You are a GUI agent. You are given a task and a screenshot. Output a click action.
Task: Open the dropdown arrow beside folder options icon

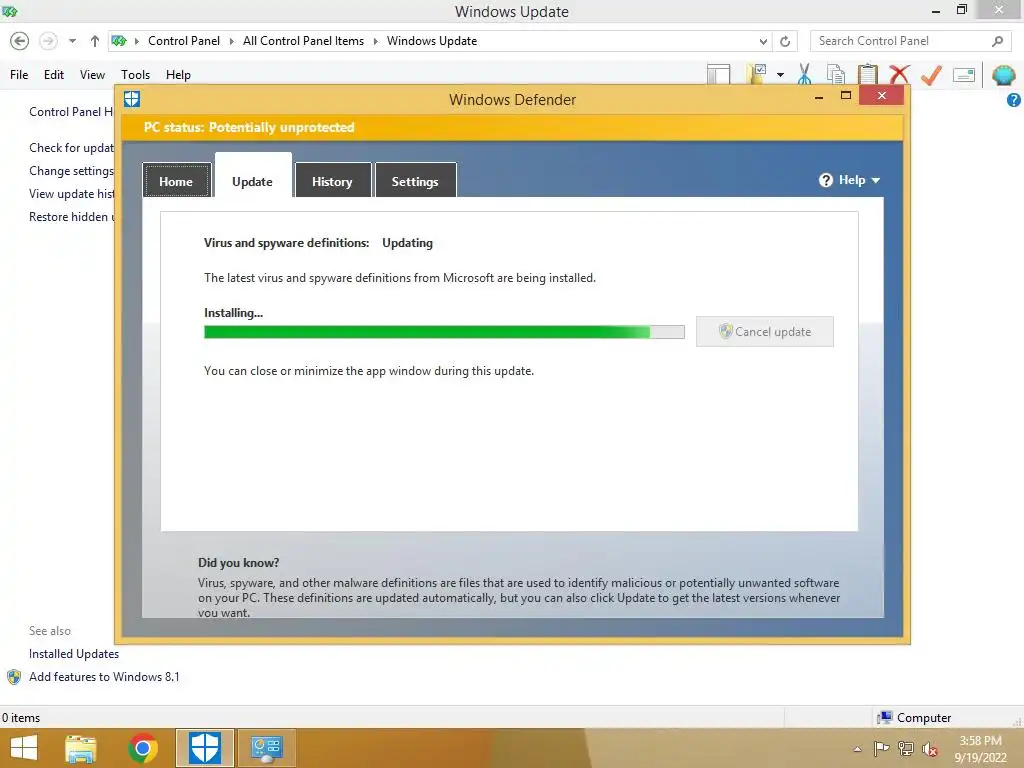point(780,74)
